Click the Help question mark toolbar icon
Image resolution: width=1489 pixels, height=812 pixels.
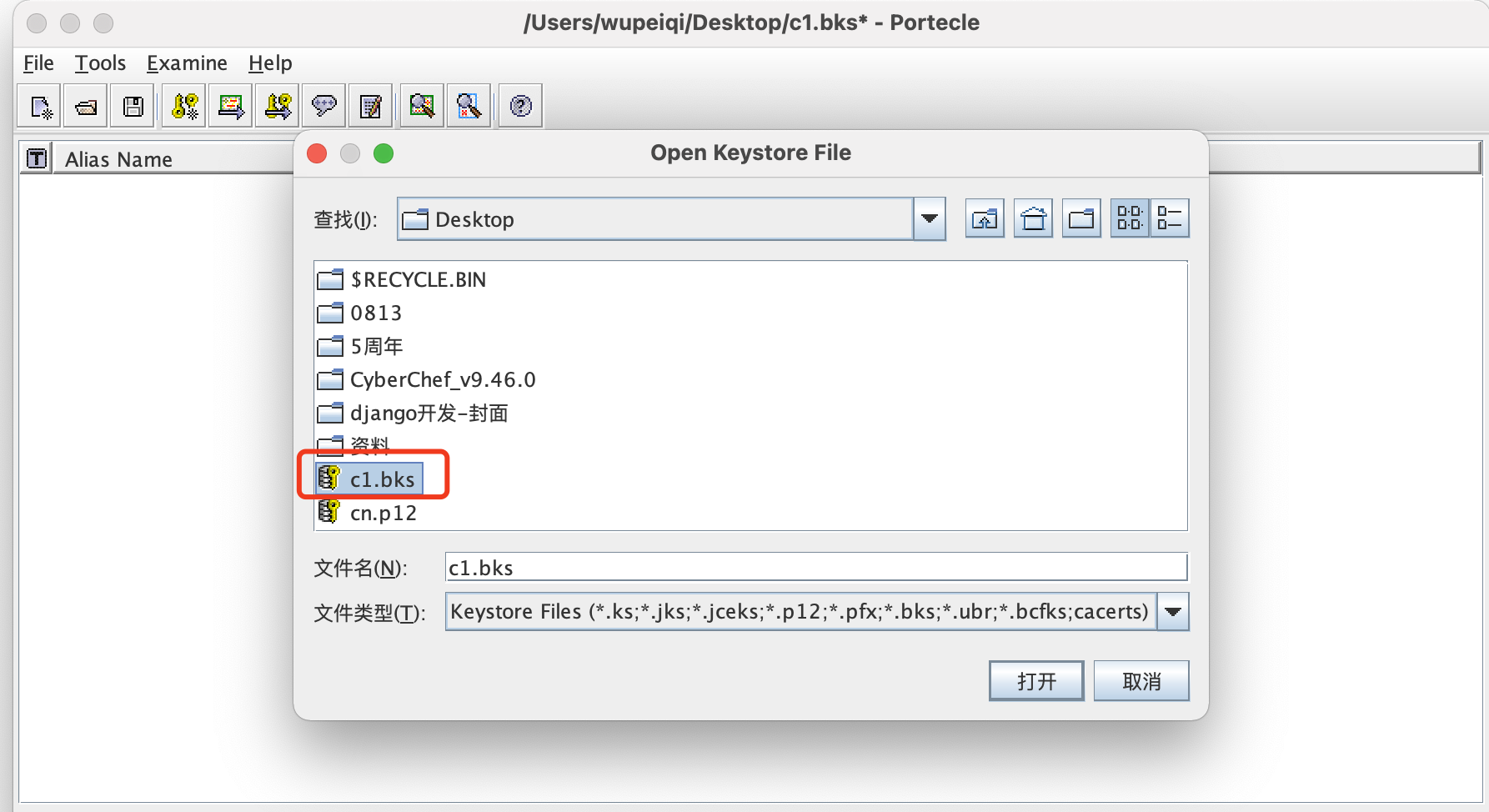click(521, 106)
